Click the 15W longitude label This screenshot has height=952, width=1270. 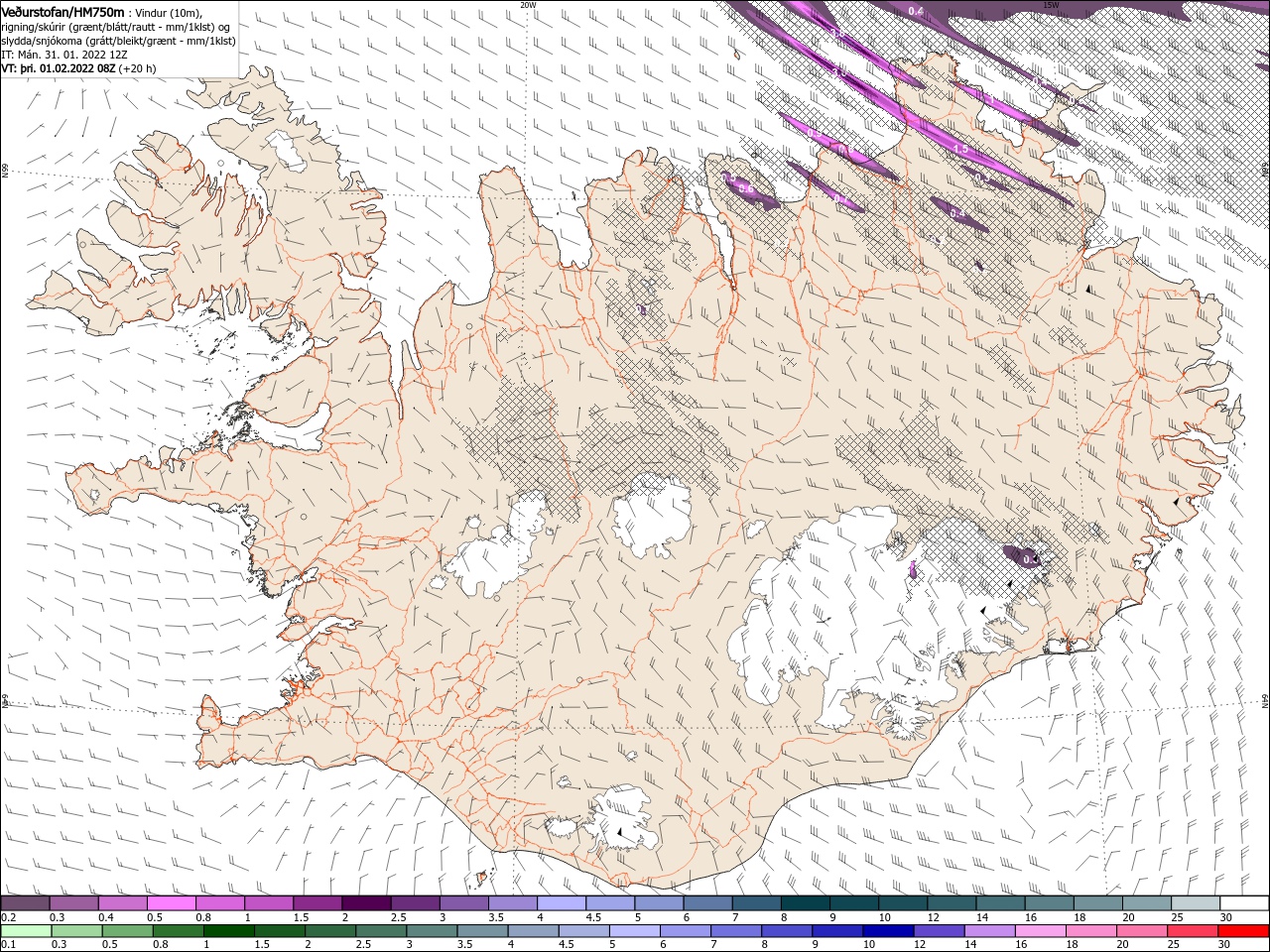(x=1051, y=5)
